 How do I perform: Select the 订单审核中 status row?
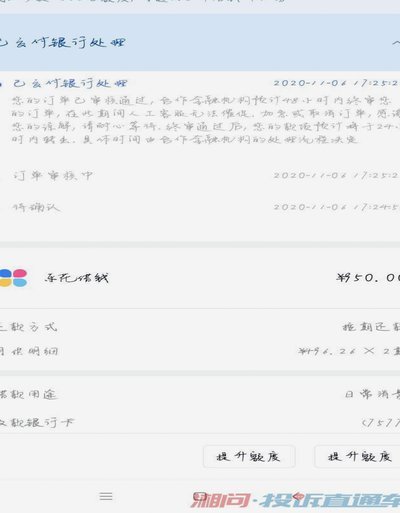tap(200, 175)
